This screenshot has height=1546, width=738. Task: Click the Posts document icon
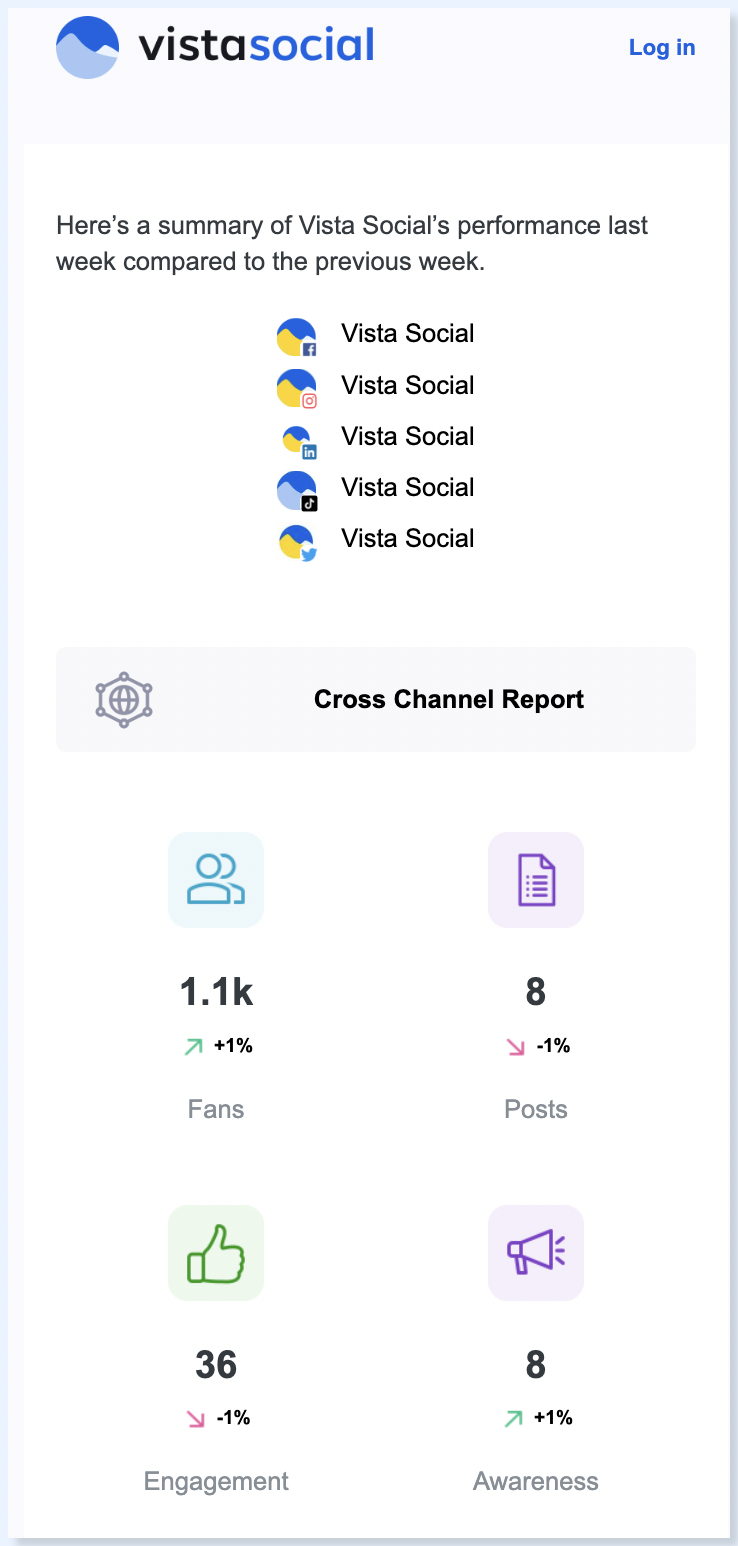[x=536, y=880]
